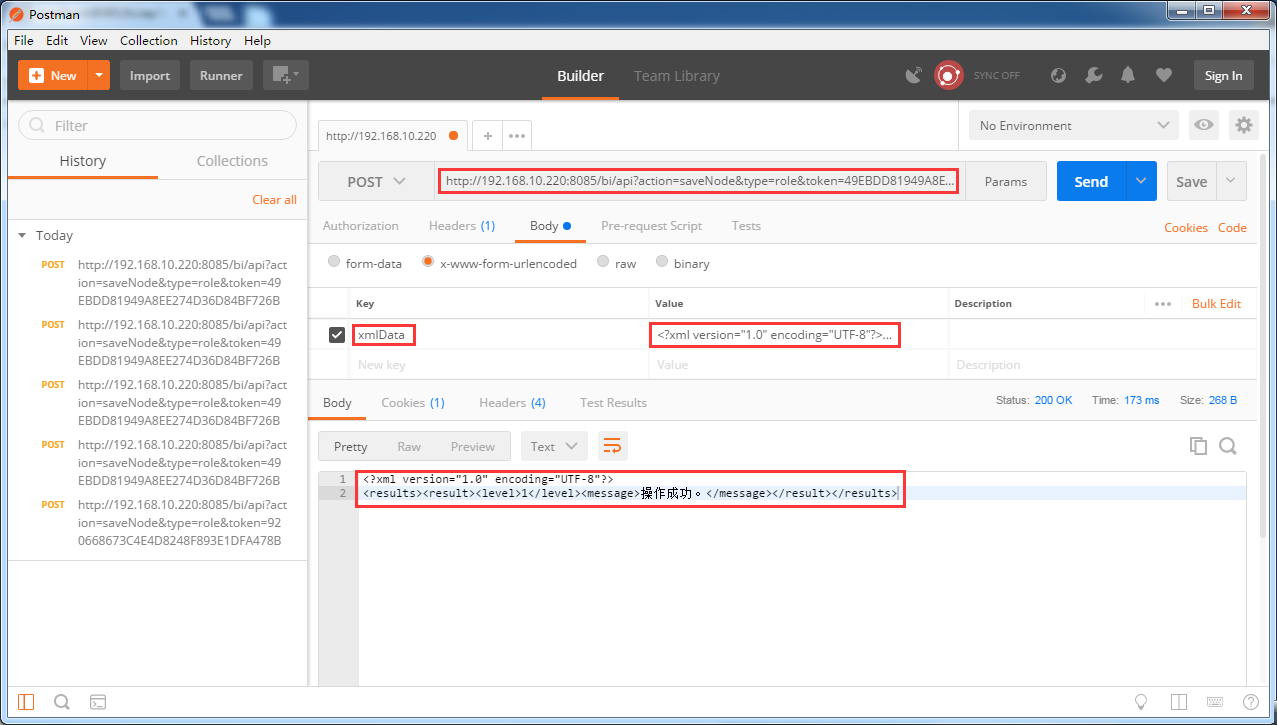Image resolution: width=1277 pixels, height=725 pixels.
Task: Select the form-data radio button
Action: coord(334,263)
